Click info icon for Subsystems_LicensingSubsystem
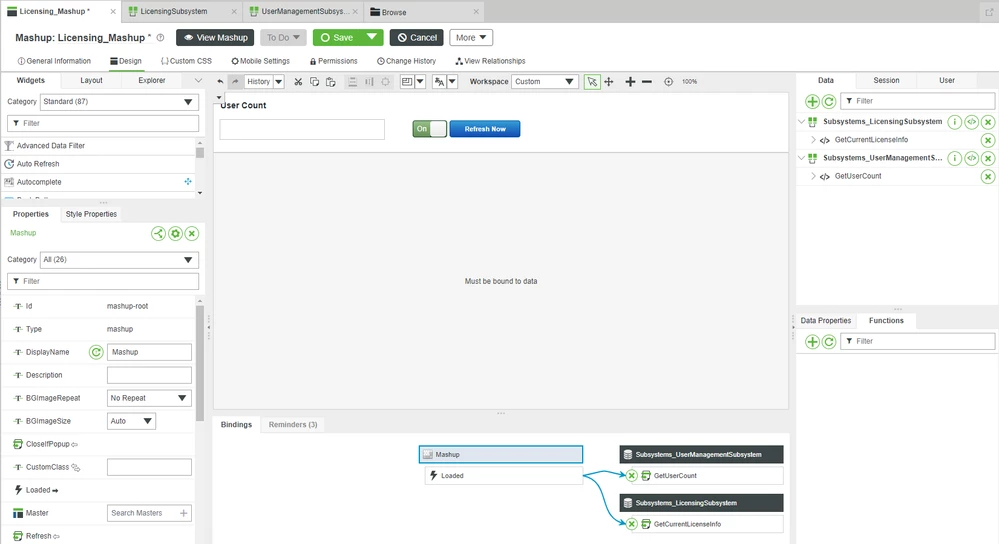The height and width of the screenshot is (544, 999). (954, 122)
